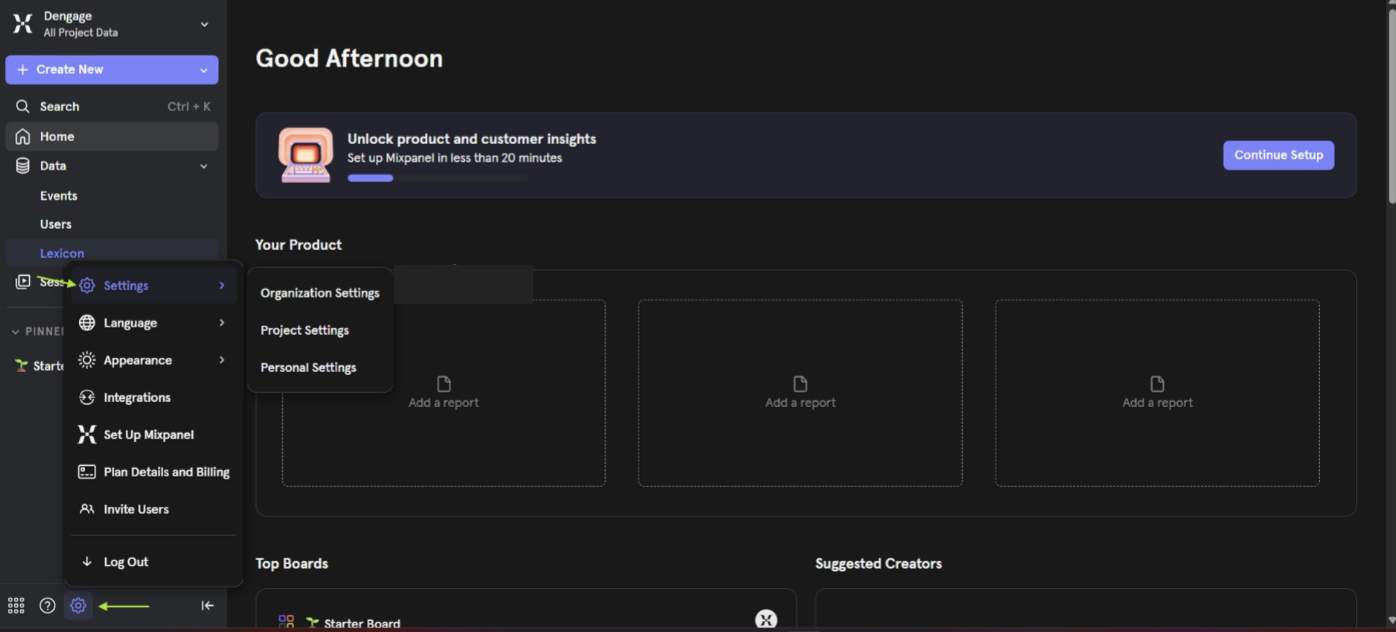The height and width of the screenshot is (632, 1396).
Task: Click the Appearance sun icon
Action: 87,360
